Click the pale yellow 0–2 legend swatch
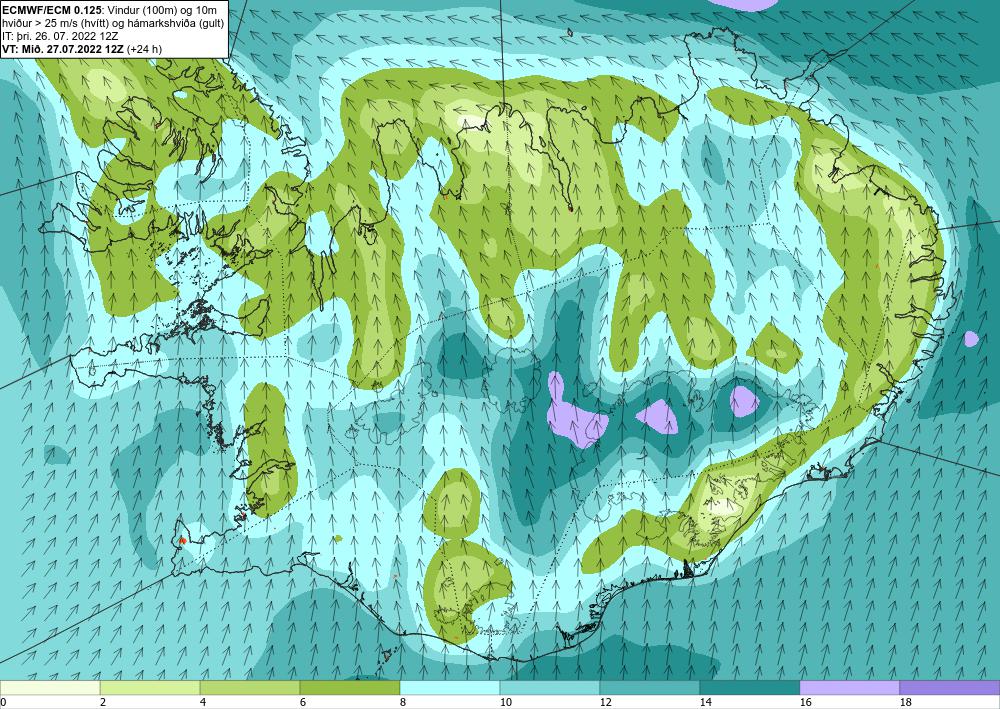 [x=50, y=688]
